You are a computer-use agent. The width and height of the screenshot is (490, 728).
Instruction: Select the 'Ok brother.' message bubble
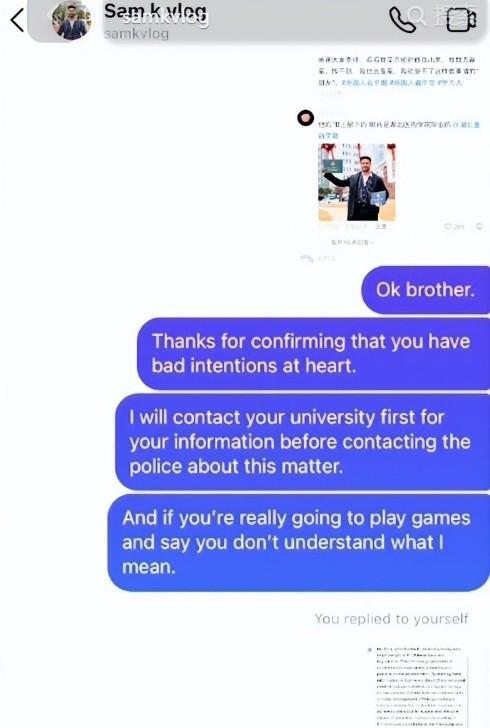click(x=425, y=290)
